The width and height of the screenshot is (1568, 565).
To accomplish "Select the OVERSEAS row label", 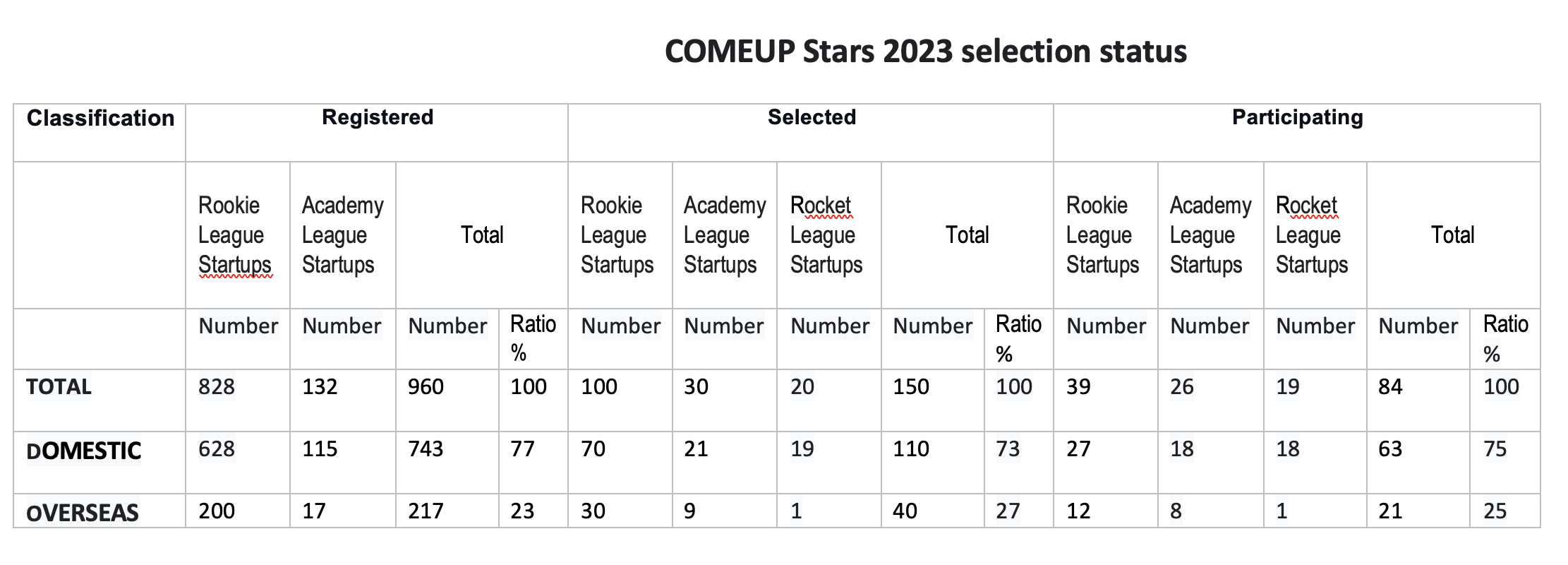I will point(83,512).
